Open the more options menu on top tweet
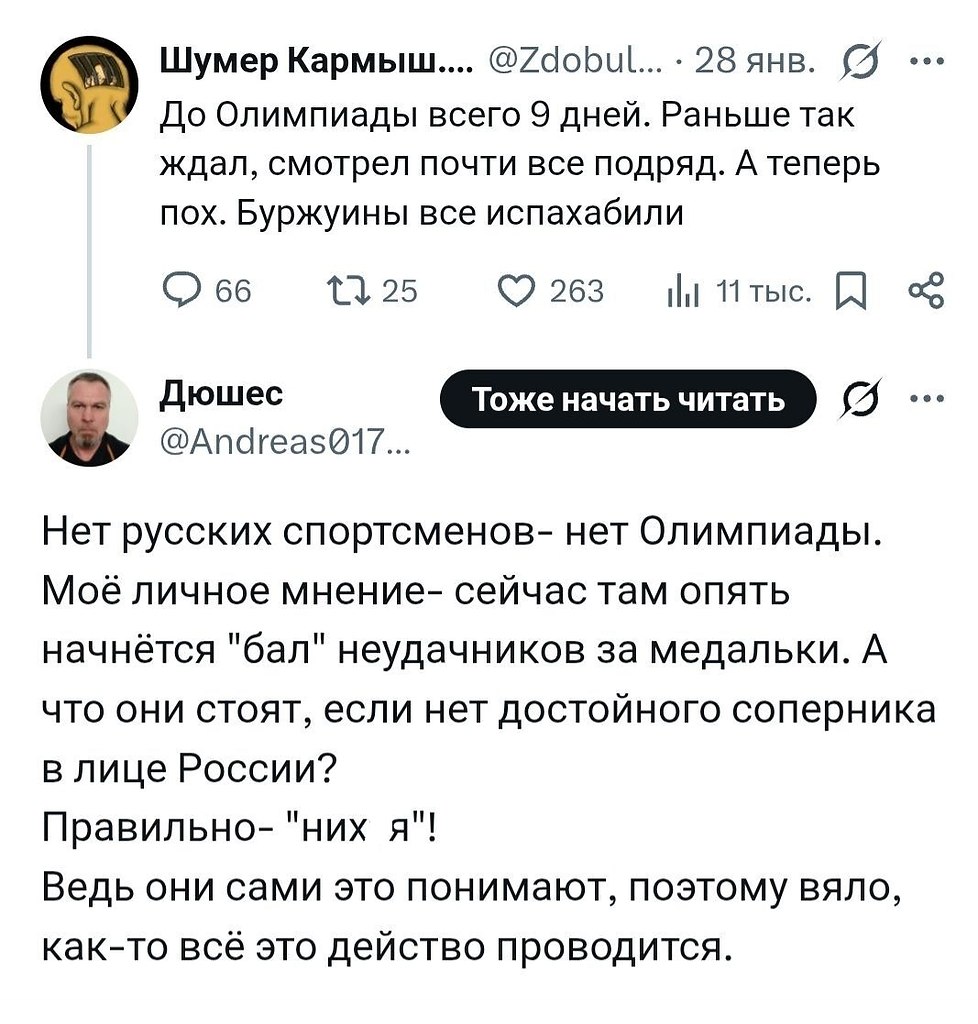 928,62
